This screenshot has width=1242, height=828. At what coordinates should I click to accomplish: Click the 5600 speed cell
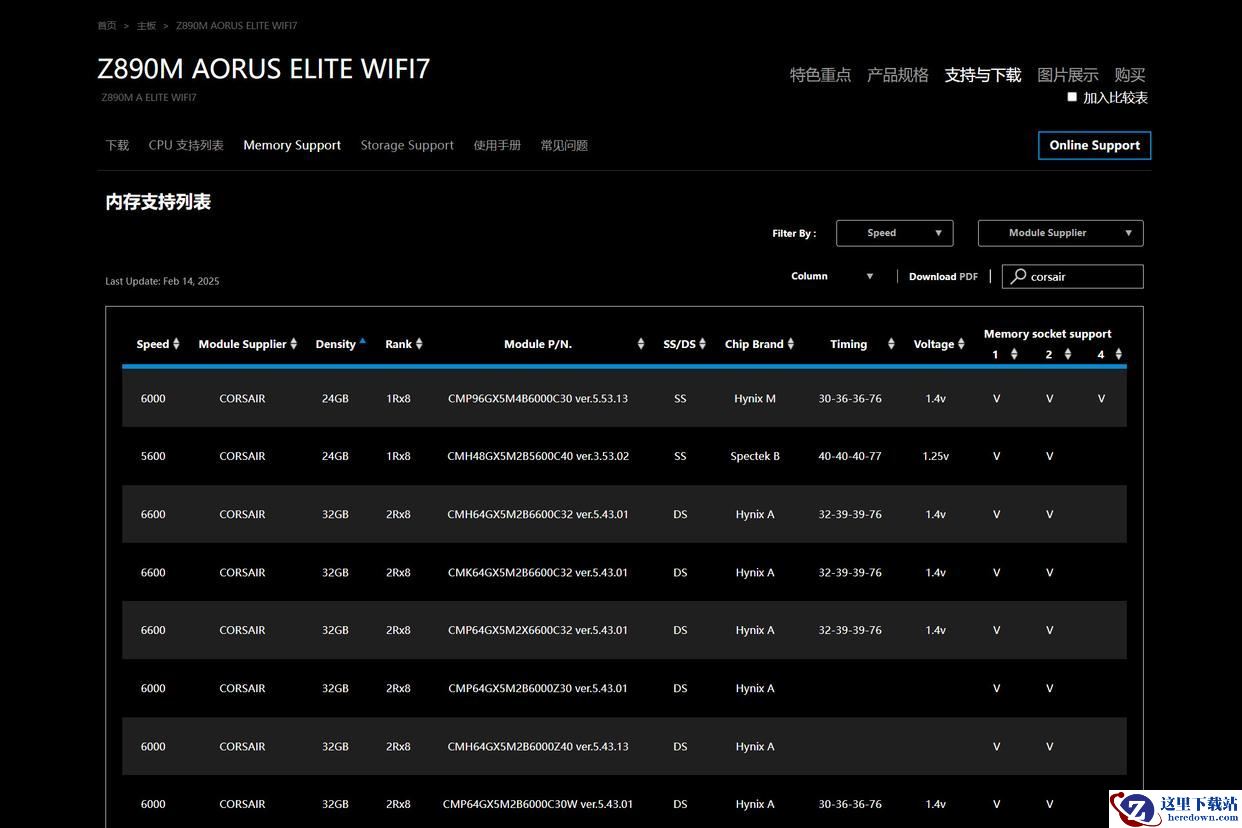pos(153,456)
